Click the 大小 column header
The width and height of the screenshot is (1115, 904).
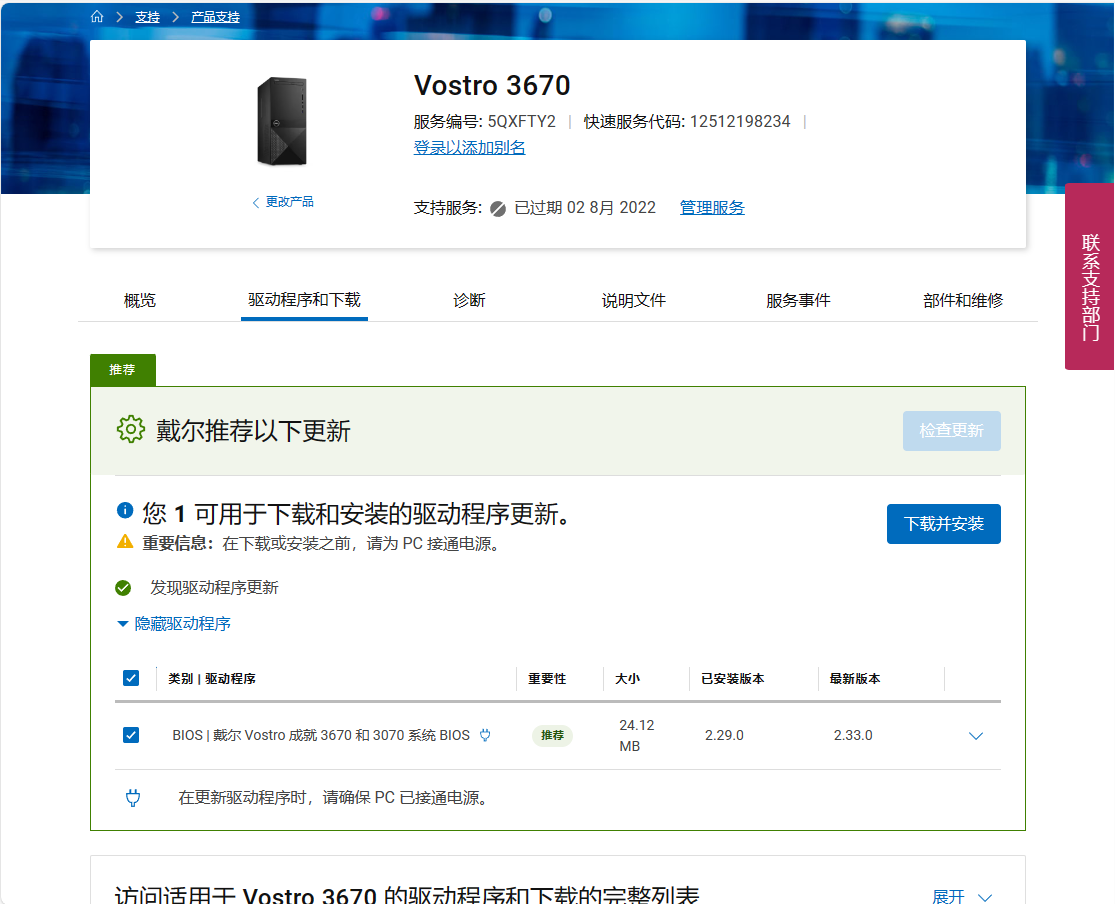(627, 679)
